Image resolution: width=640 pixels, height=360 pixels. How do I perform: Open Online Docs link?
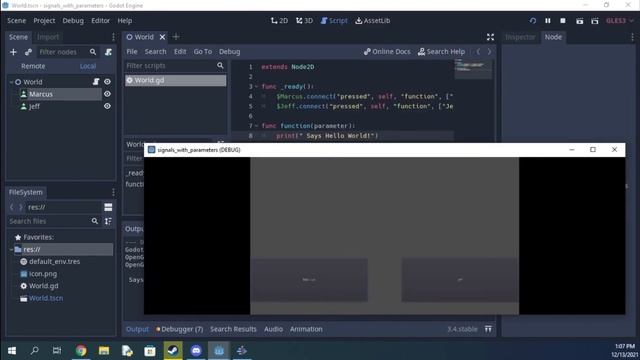pos(387,51)
